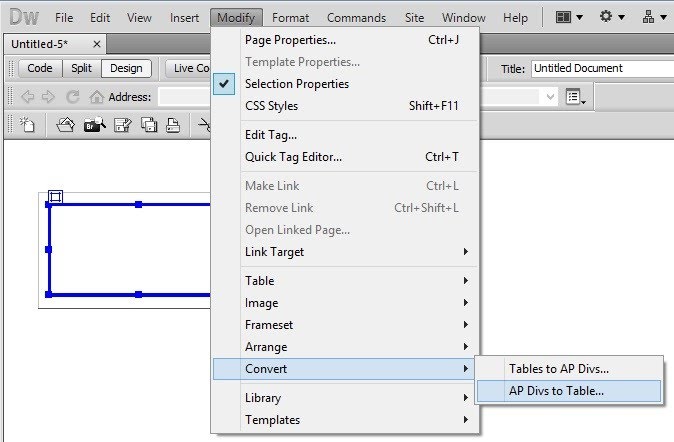Click the document Title input field

pyautogui.click(x=603, y=68)
